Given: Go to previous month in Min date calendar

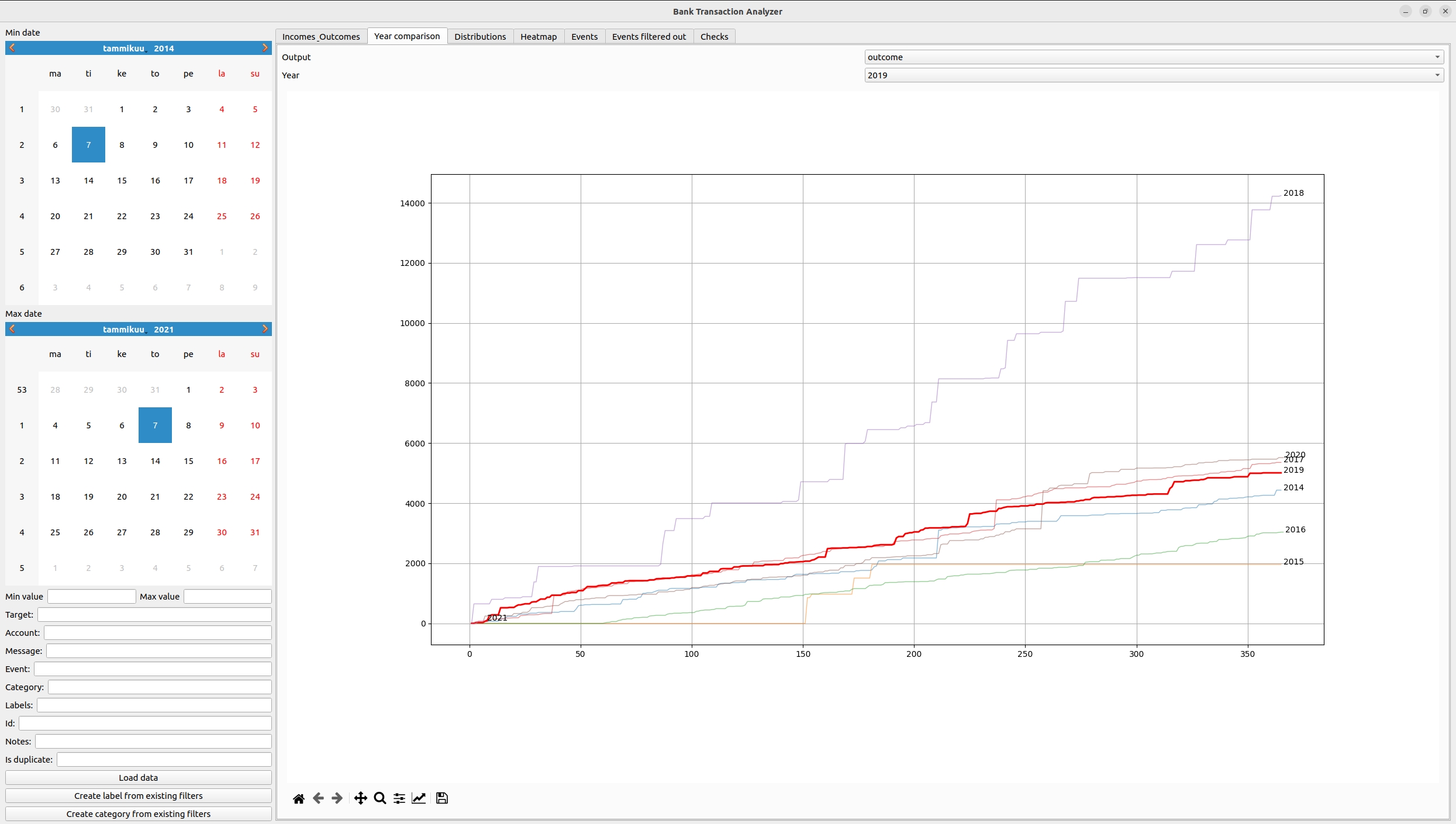Looking at the screenshot, I should tap(12, 48).
